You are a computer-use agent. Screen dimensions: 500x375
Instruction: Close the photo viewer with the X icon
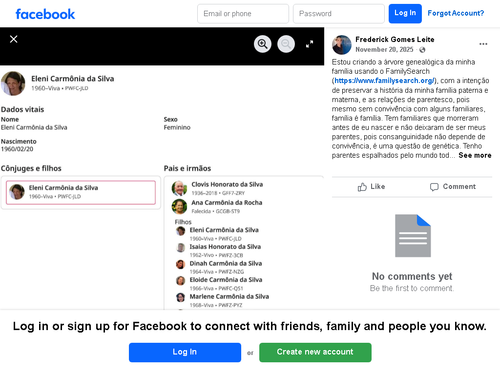(x=14, y=39)
